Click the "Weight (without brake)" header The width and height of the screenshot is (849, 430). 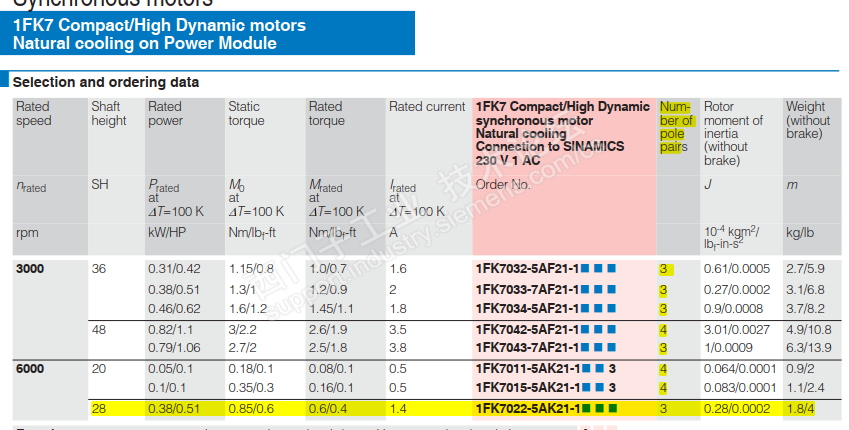tap(808, 120)
